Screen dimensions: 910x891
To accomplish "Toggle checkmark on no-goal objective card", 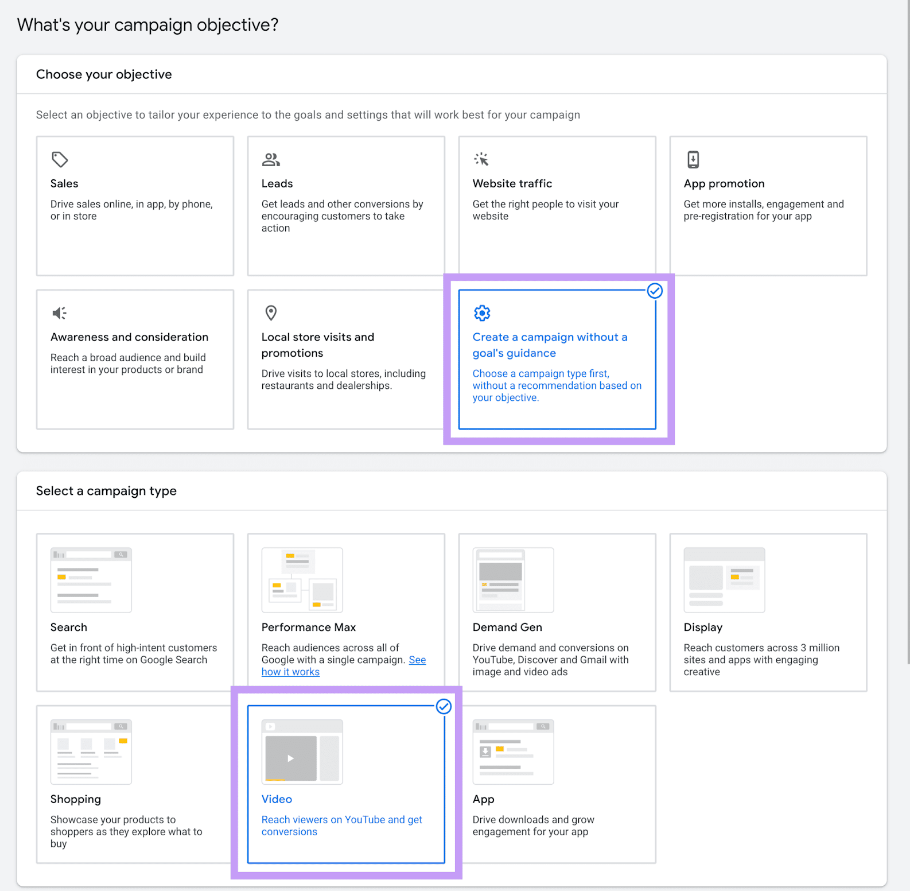I will [655, 291].
